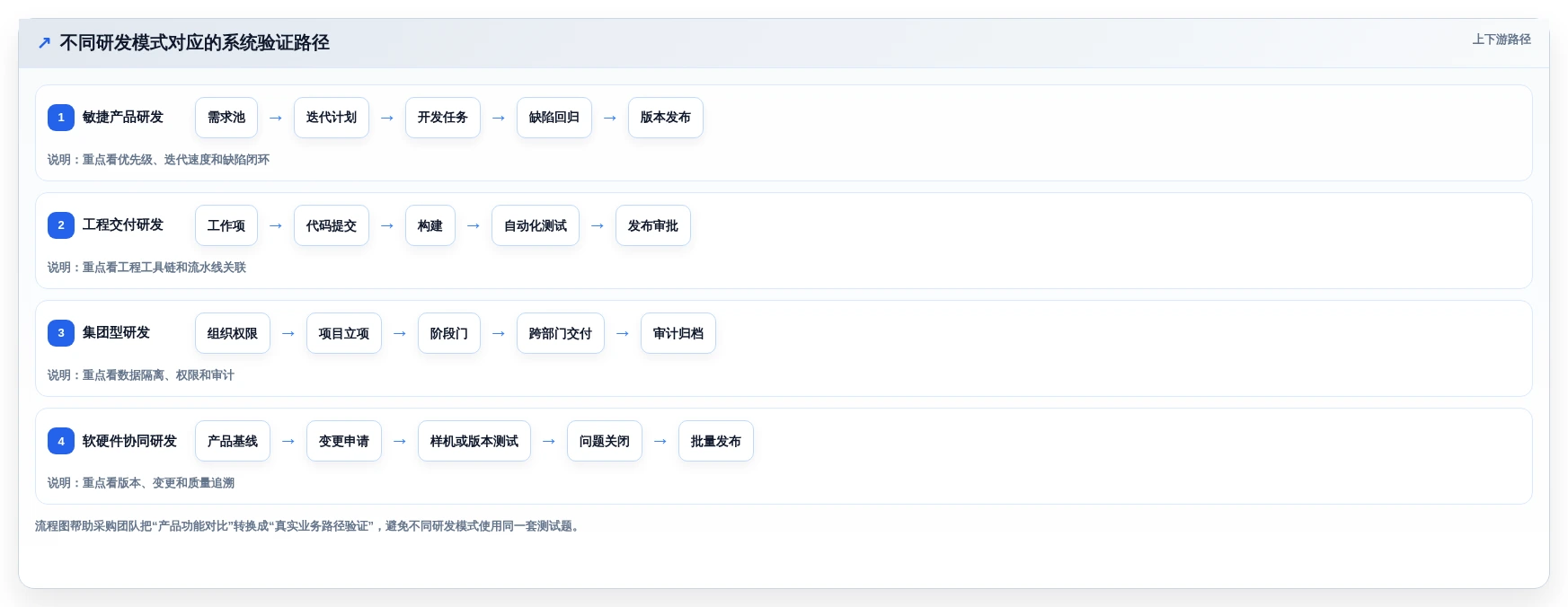Click the 发布审批 step box
This screenshot has height=607, width=1568.
pyautogui.click(x=653, y=225)
